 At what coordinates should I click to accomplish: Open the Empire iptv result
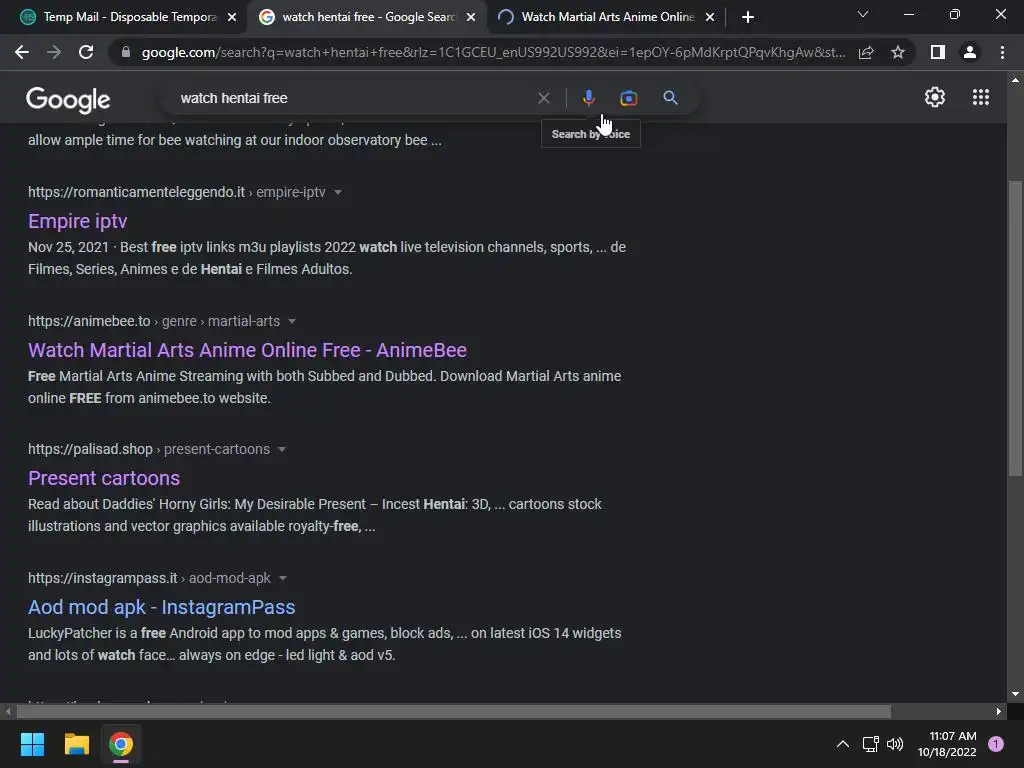tap(78, 221)
